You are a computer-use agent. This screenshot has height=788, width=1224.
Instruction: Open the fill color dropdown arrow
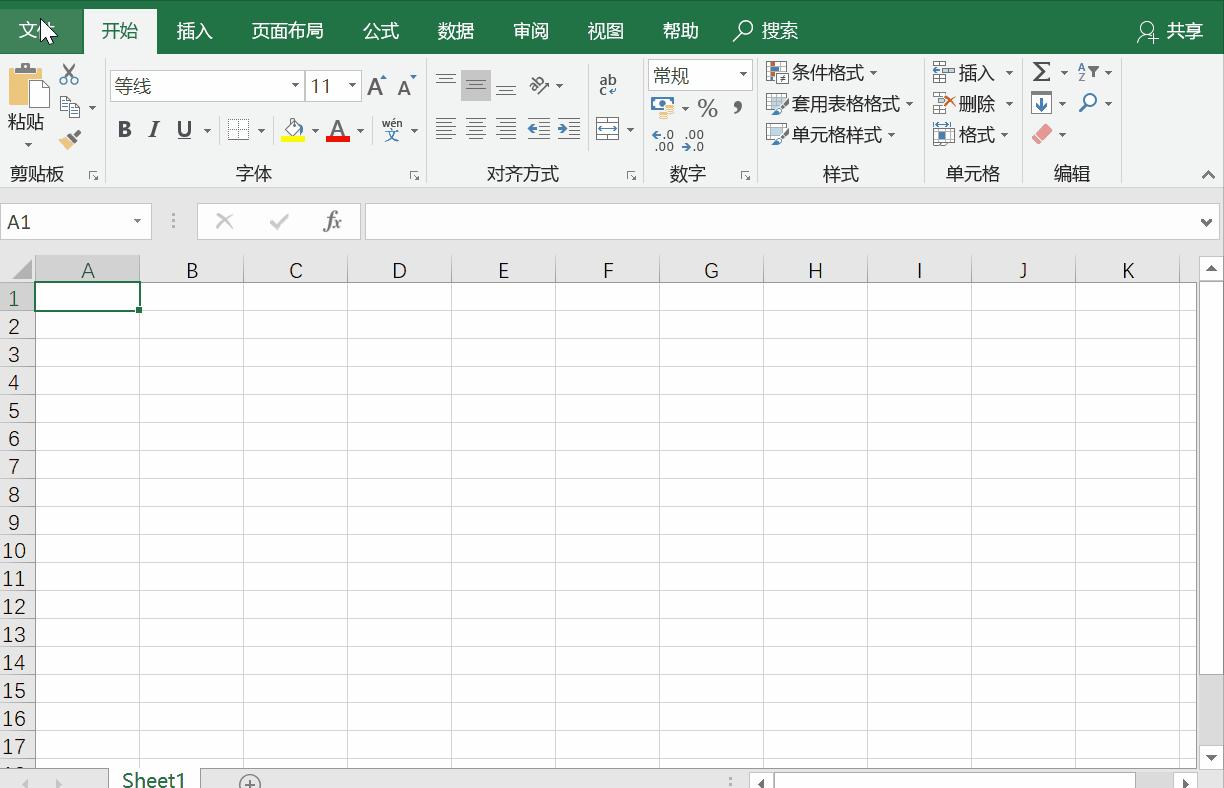tap(314, 130)
